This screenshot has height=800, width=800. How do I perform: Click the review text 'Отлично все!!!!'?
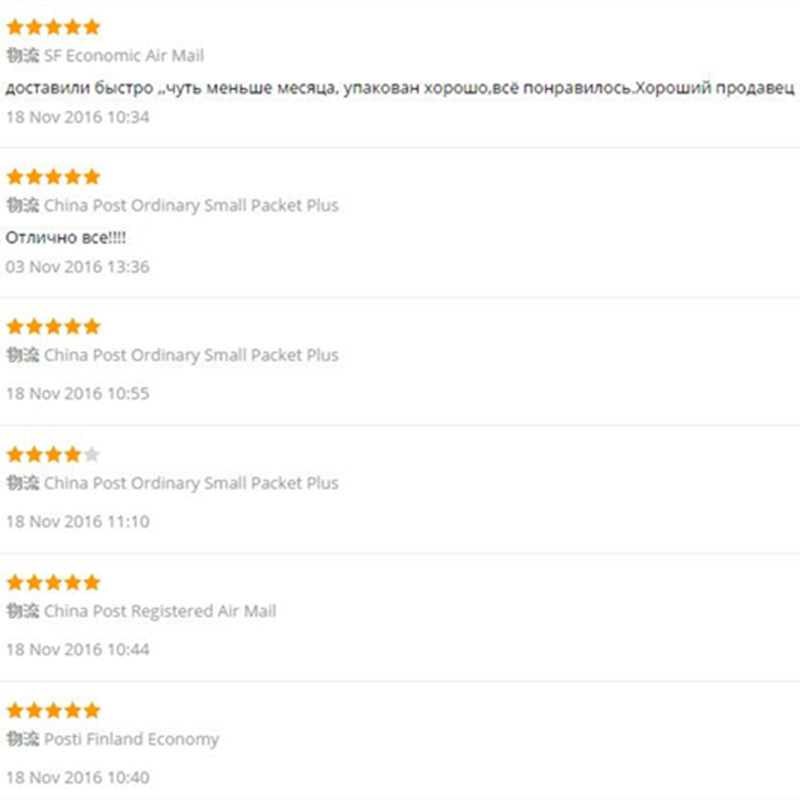pyautogui.click(x=66, y=238)
